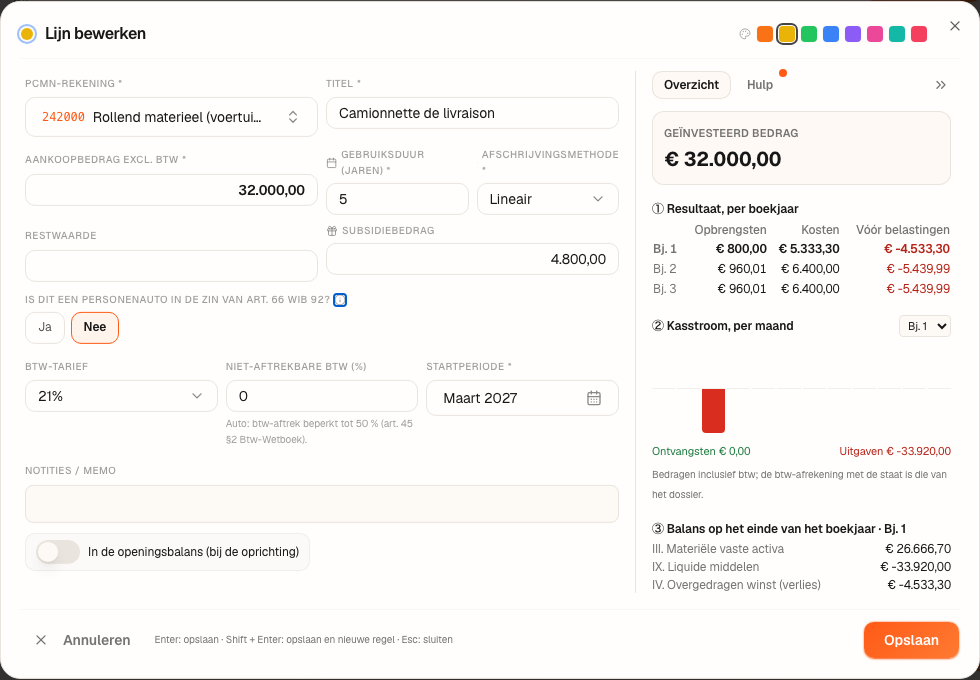
Task: Click the € -4.533,30 Vóór belastingen value
Action: coord(917,249)
